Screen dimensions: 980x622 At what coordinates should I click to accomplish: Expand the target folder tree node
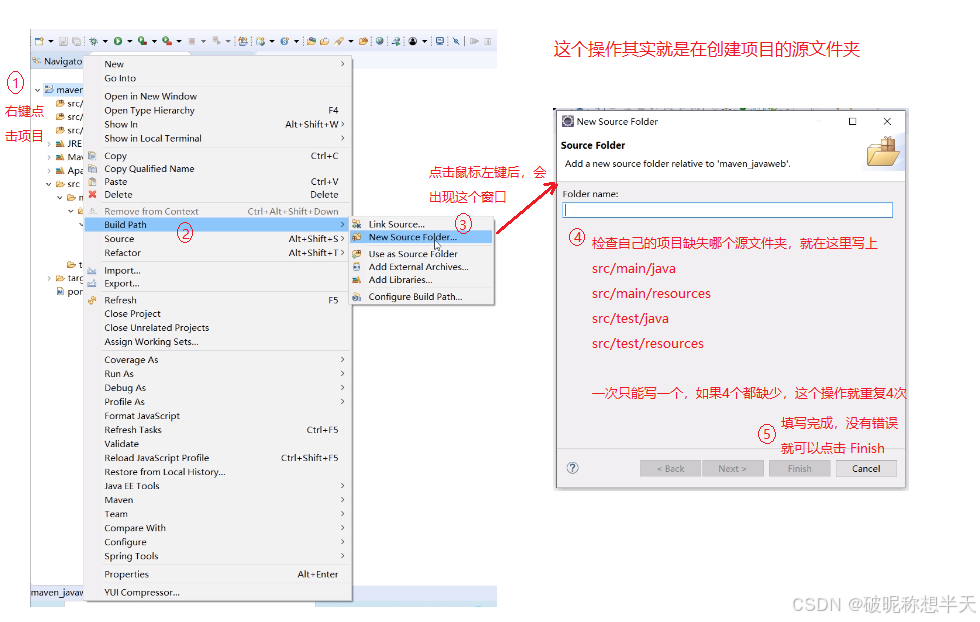49,278
